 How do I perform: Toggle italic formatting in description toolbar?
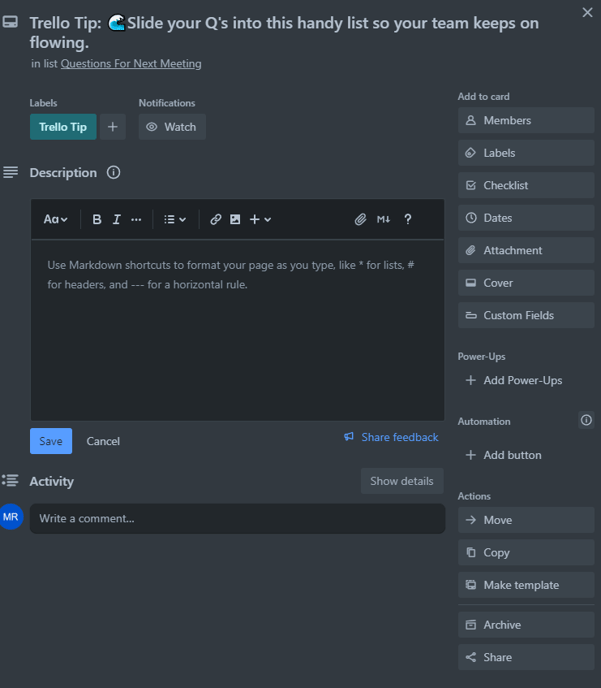(116, 219)
